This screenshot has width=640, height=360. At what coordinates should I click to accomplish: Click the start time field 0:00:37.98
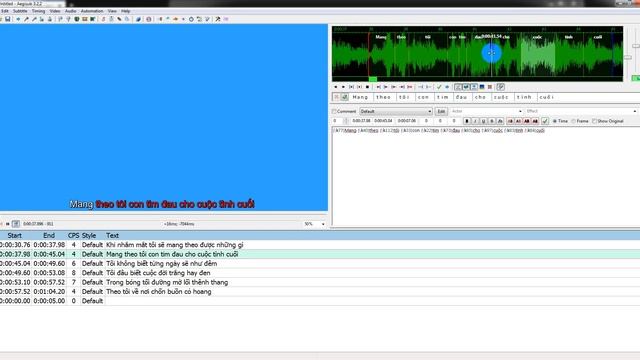point(362,121)
